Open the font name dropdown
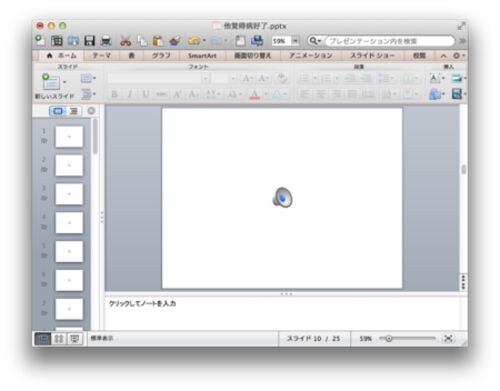Screen dimensions: 500x391 205,79
